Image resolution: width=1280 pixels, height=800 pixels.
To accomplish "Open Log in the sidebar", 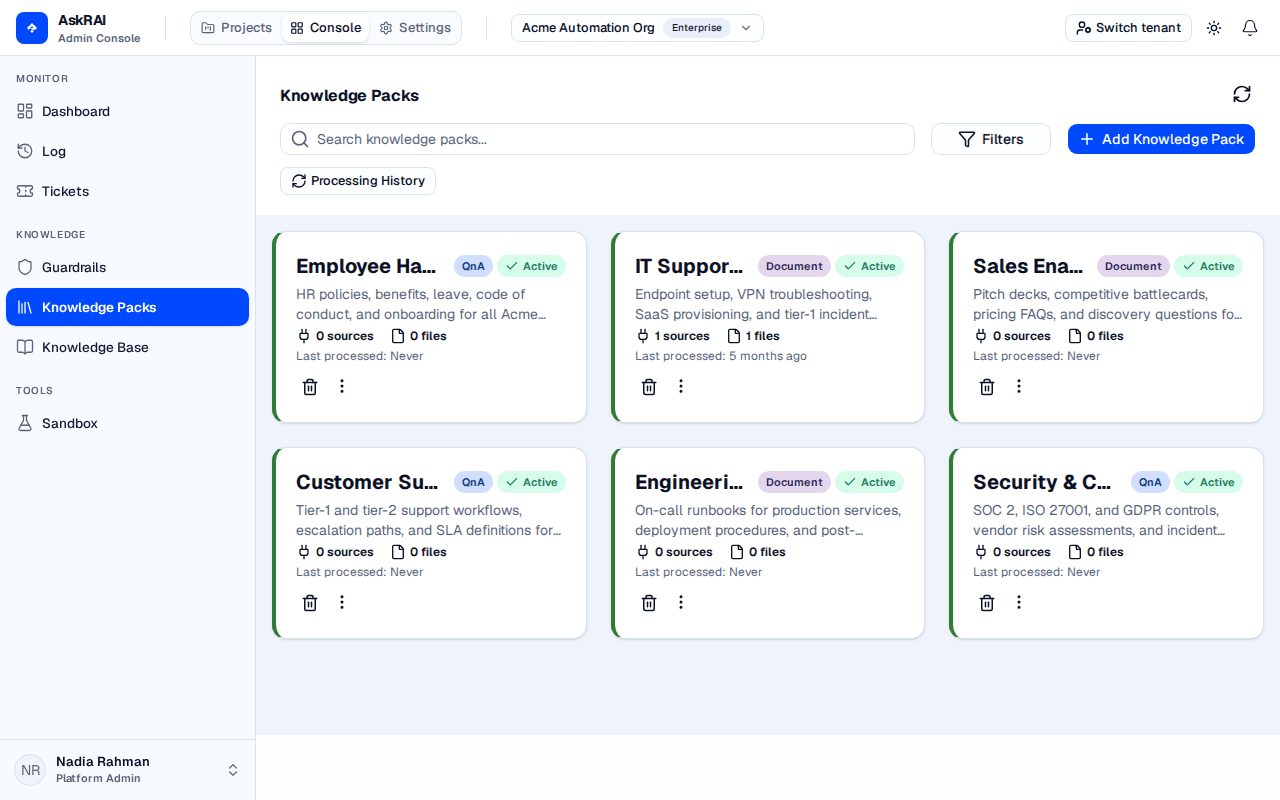I will coord(127,151).
